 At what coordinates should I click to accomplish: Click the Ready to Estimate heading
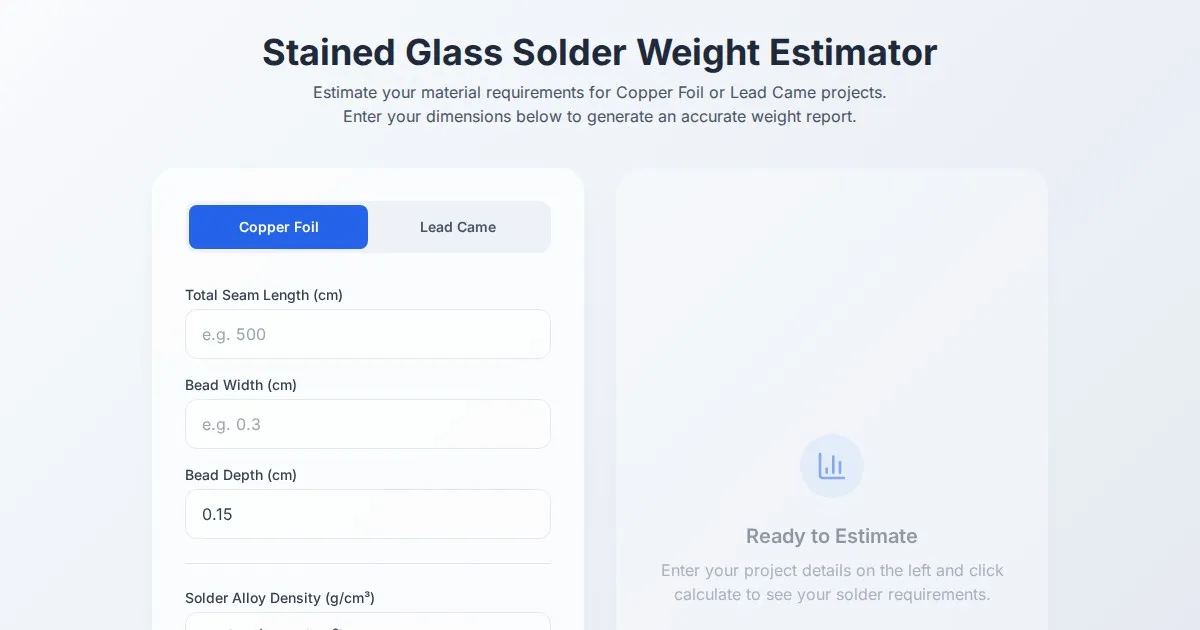pyautogui.click(x=831, y=536)
